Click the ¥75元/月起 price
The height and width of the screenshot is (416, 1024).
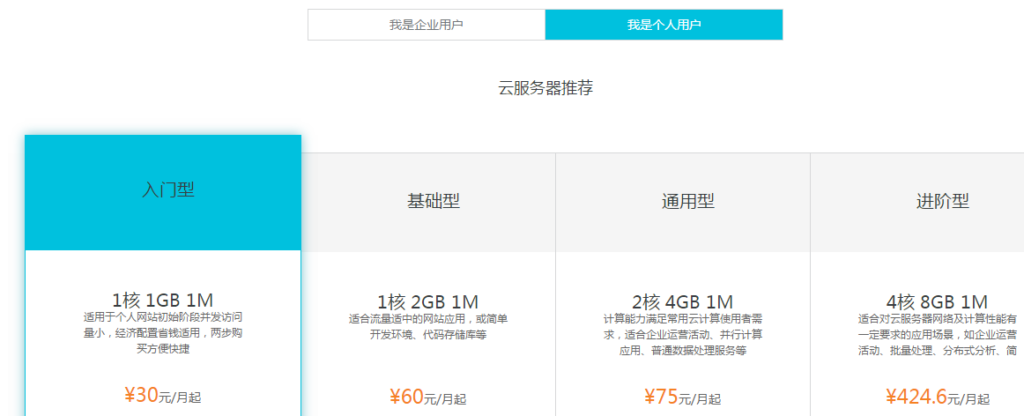coord(683,396)
